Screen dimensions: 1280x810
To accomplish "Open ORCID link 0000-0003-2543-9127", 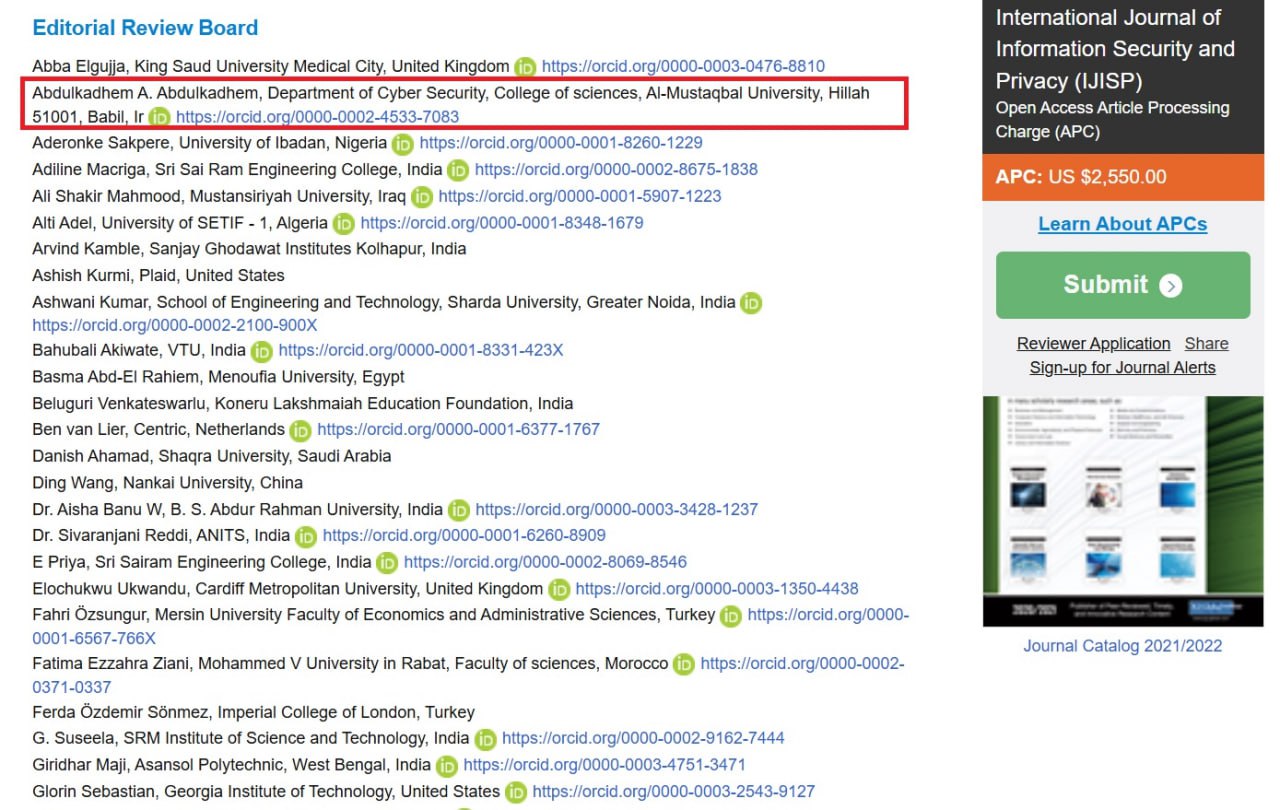I will pos(674,792).
